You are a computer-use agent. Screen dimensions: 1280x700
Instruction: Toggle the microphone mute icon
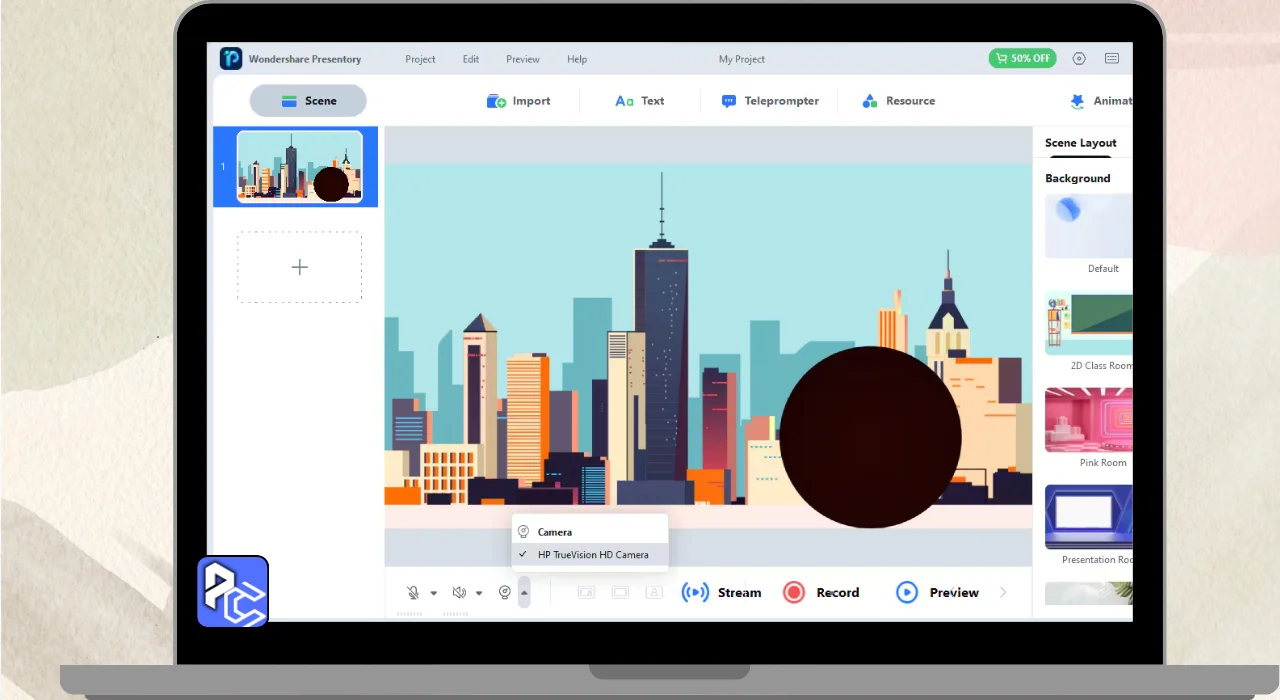(x=413, y=593)
